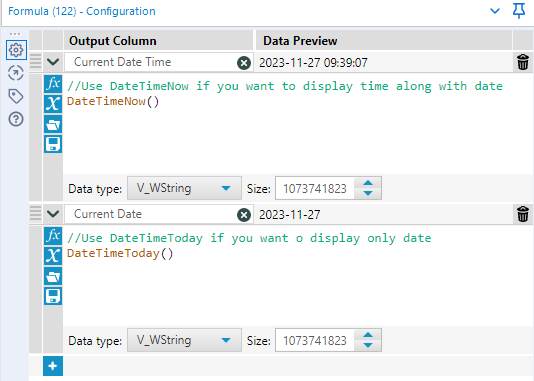Grab the Current Date Time row drag handle

tap(35, 62)
